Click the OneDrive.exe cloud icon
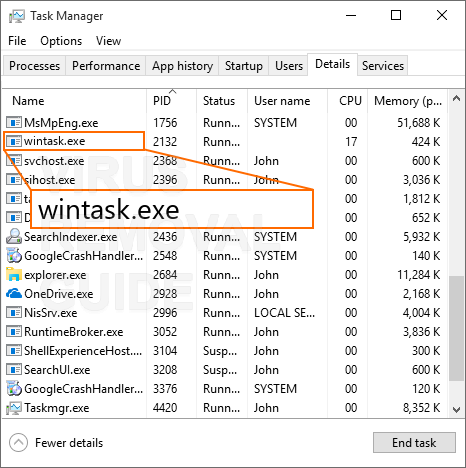Viewport: 466px width, 468px height. [x=14, y=294]
